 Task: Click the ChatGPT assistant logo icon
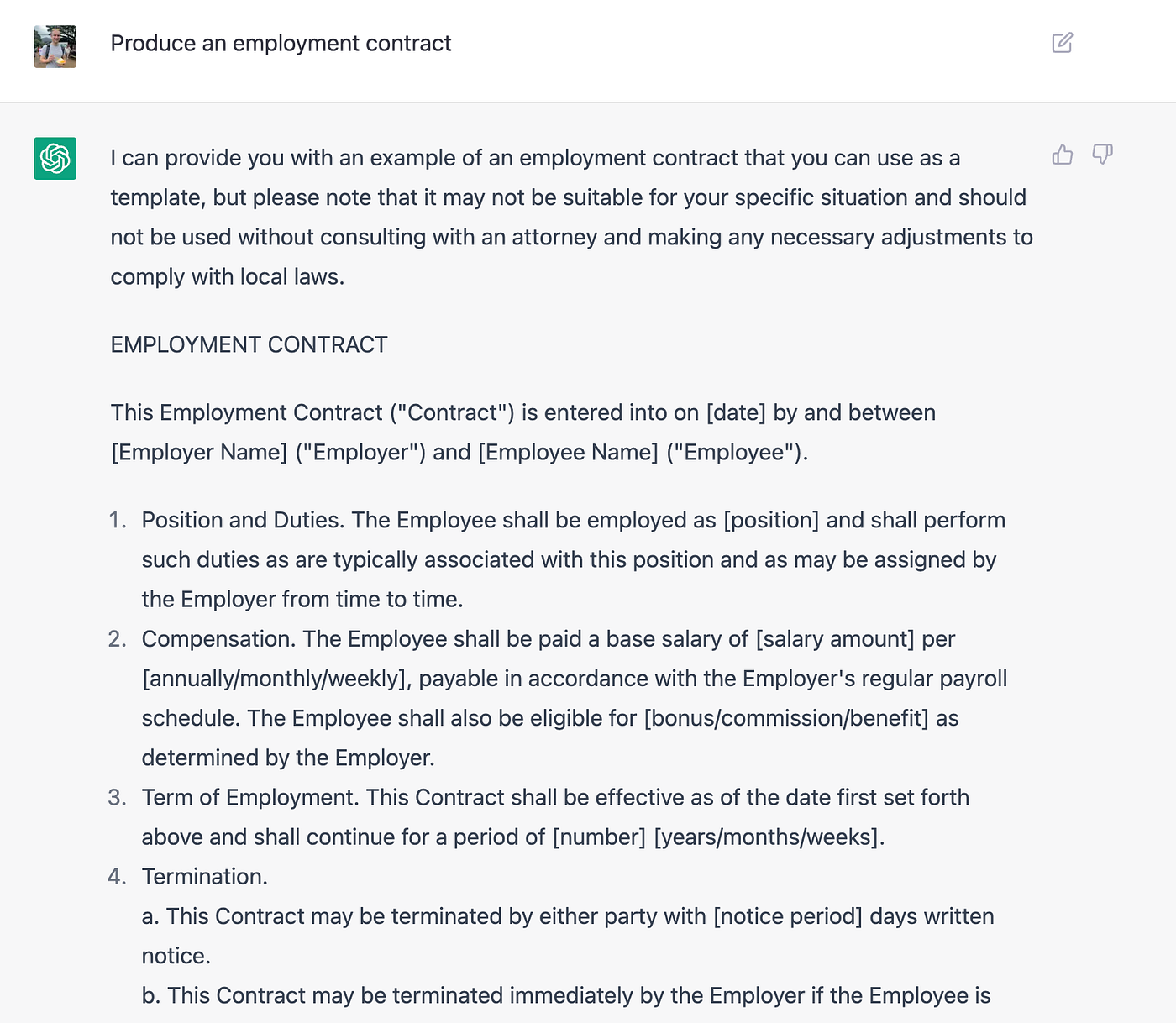point(54,158)
